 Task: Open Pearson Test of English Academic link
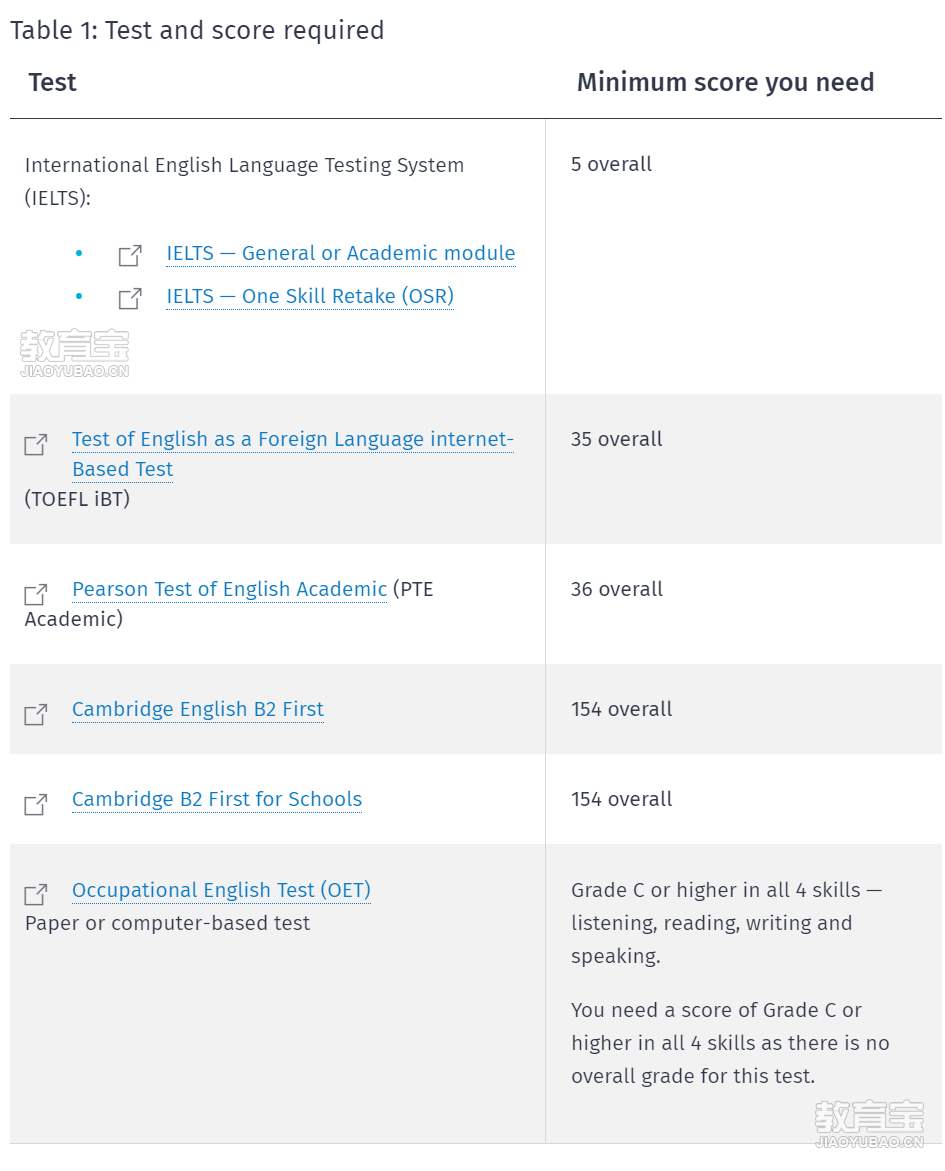[x=229, y=589]
